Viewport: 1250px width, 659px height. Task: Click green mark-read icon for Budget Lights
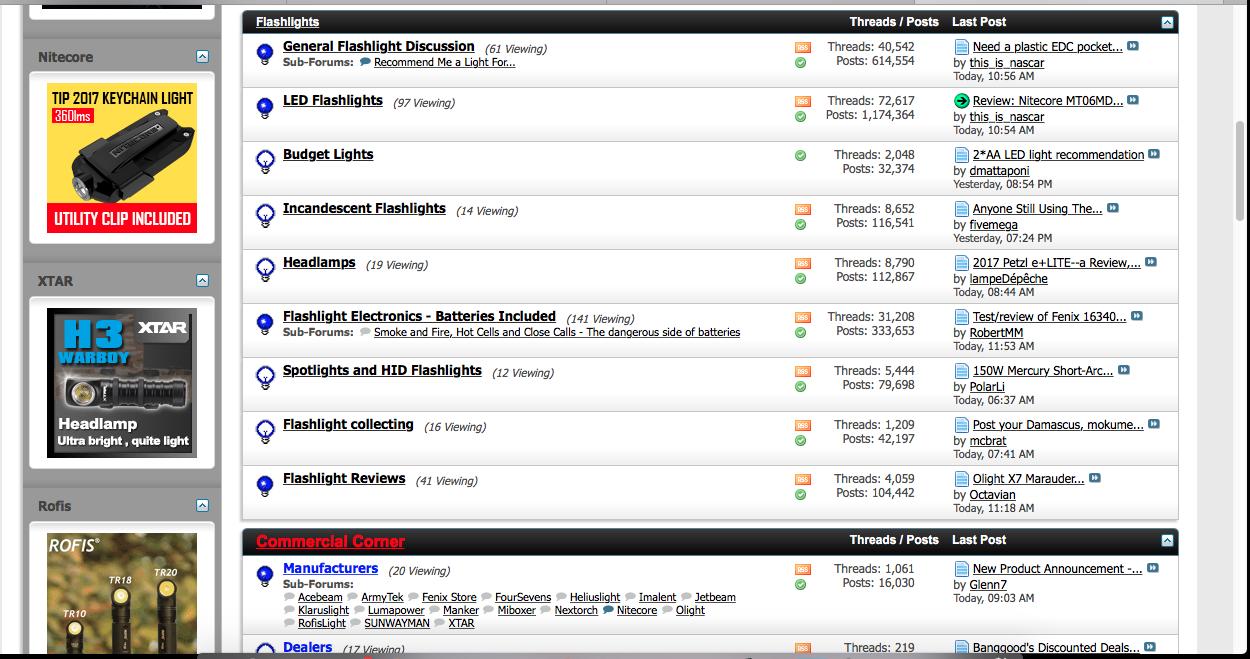point(801,155)
